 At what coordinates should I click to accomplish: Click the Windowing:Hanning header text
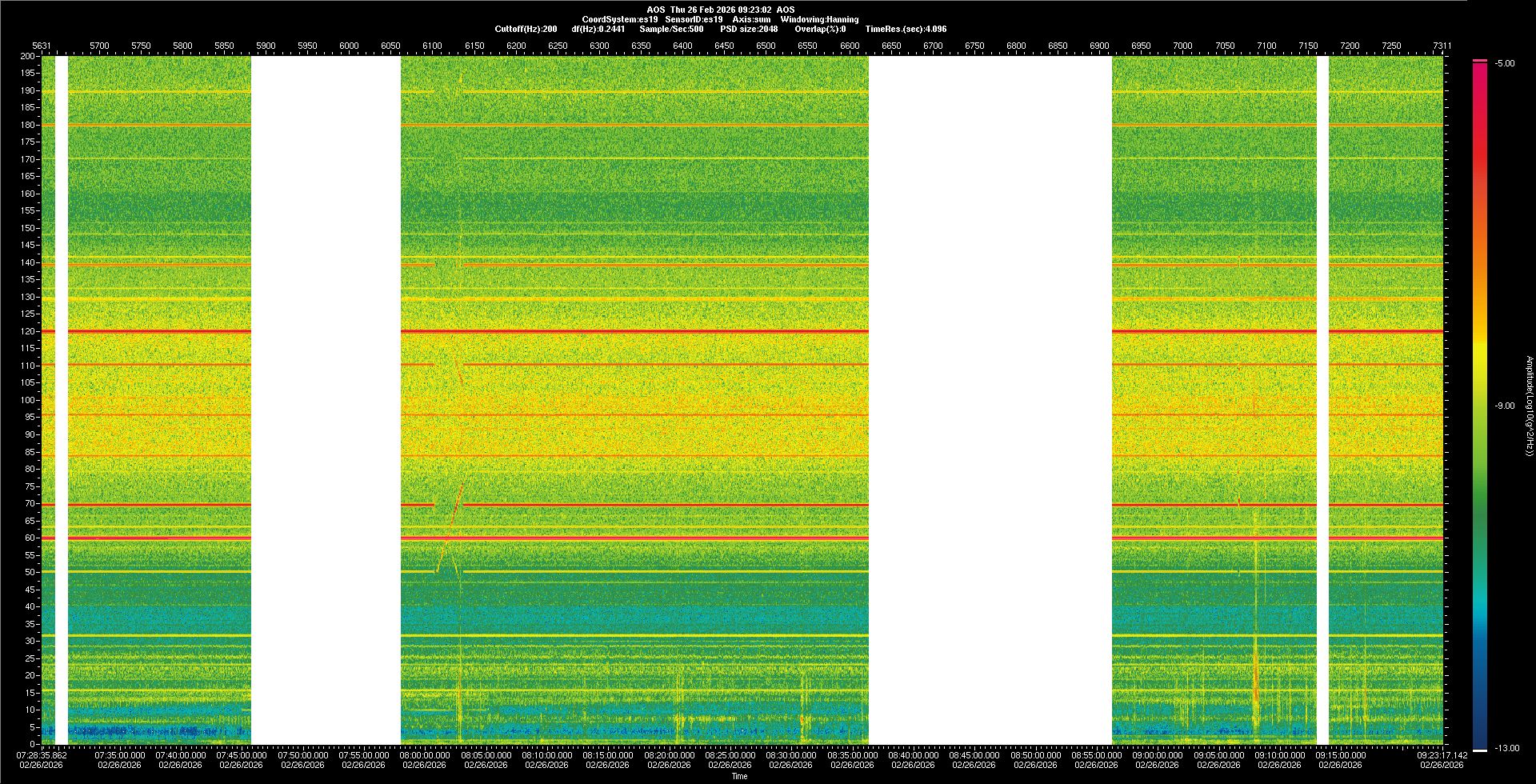[x=819, y=19]
